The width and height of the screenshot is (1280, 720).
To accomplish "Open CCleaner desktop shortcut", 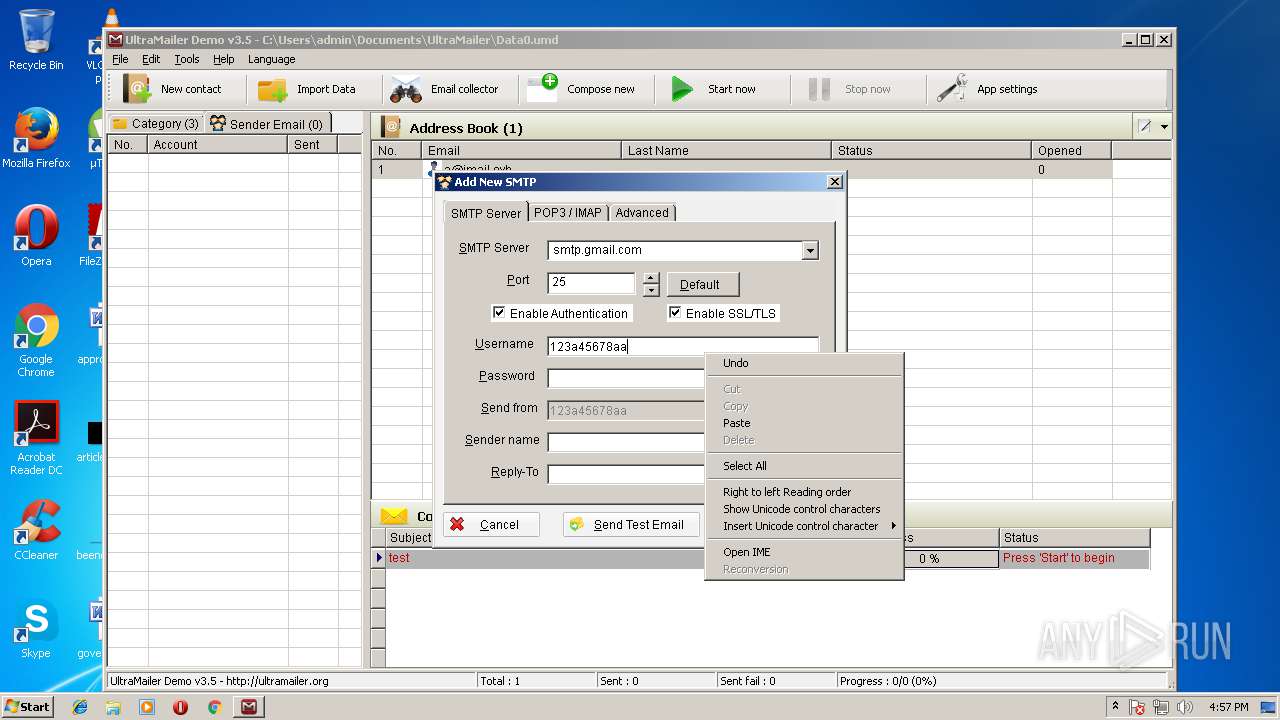I will pyautogui.click(x=36, y=530).
